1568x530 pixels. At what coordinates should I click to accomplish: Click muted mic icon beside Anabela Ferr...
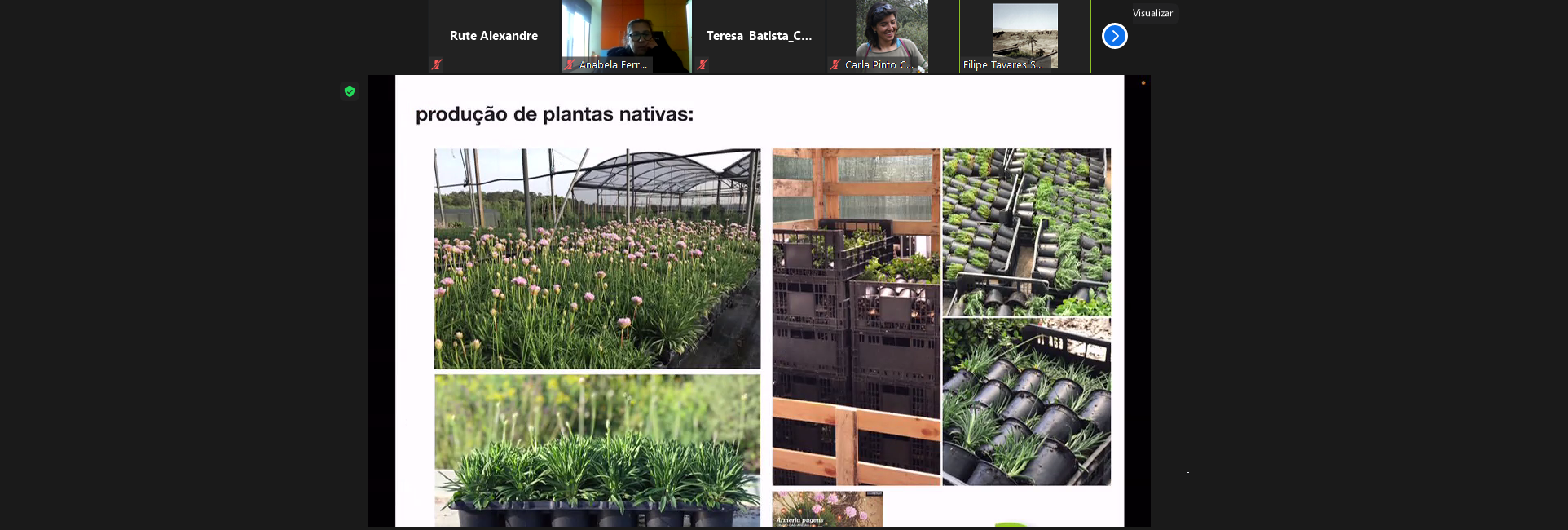(570, 64)
